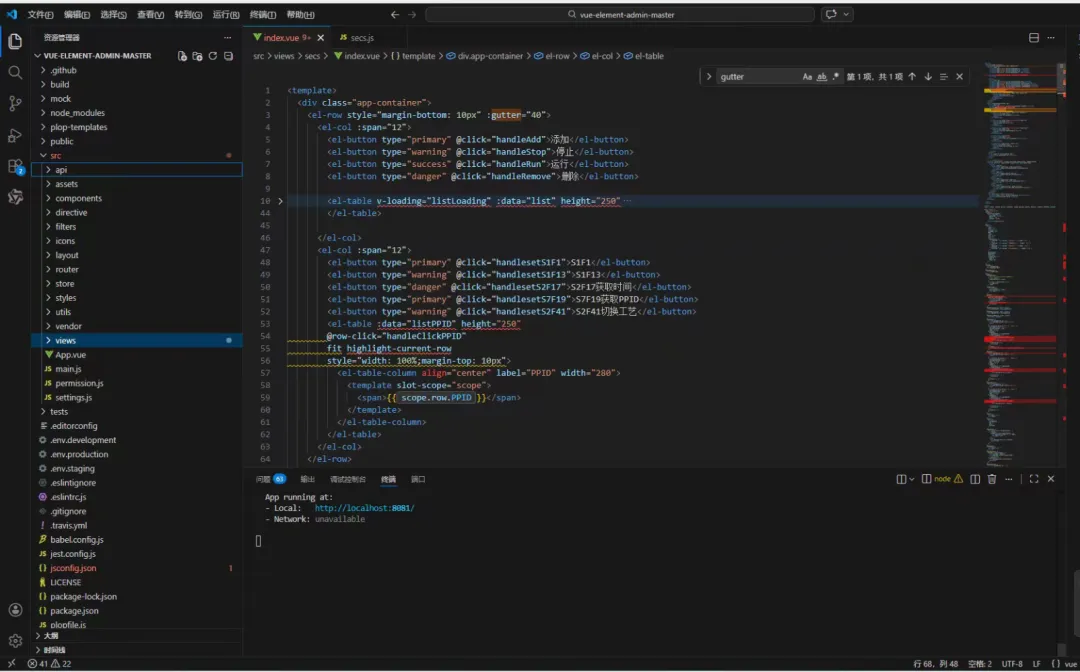Open the Accounts menu in activity bar
The width and height of the screenshot is (1080, 672).
[15, 610]
